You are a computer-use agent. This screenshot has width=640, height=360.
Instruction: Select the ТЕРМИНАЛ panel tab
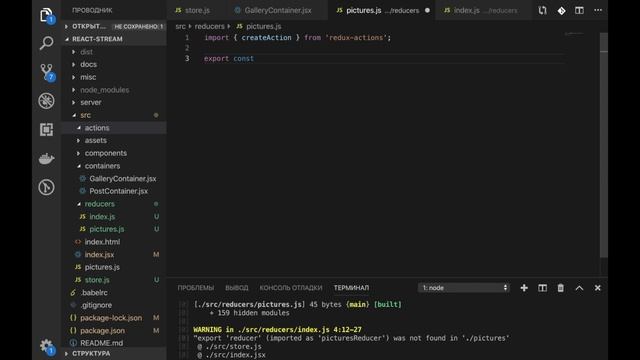point(351,288)
